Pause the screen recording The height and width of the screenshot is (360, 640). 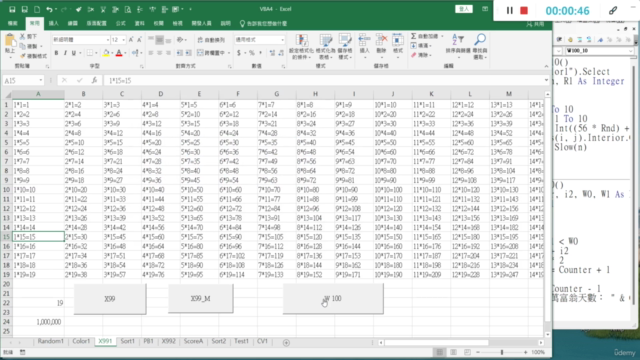point(509,11)
